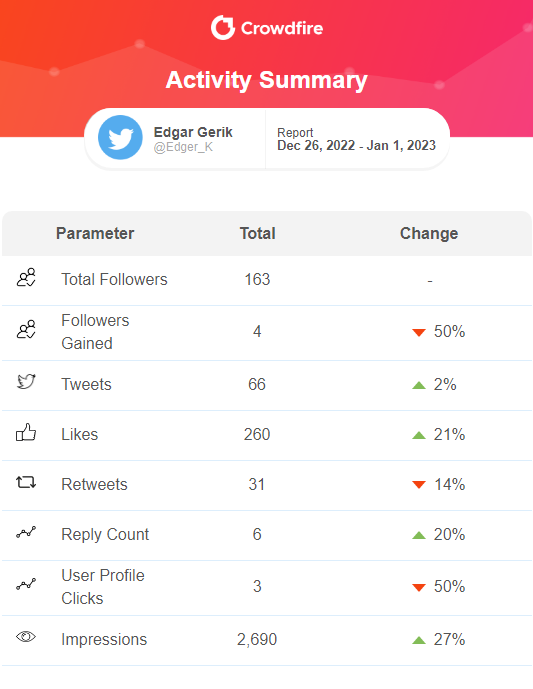Click the report date range Dec 26, 2022
Image resolution: width=533 pixels, height=689 pixels.
pyautogui.click(x=316, y=145)
